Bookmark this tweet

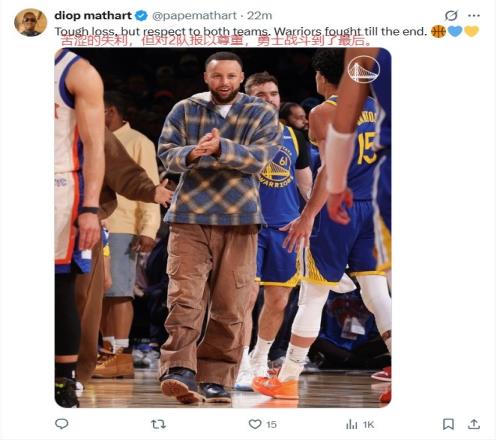coord(448,424)
